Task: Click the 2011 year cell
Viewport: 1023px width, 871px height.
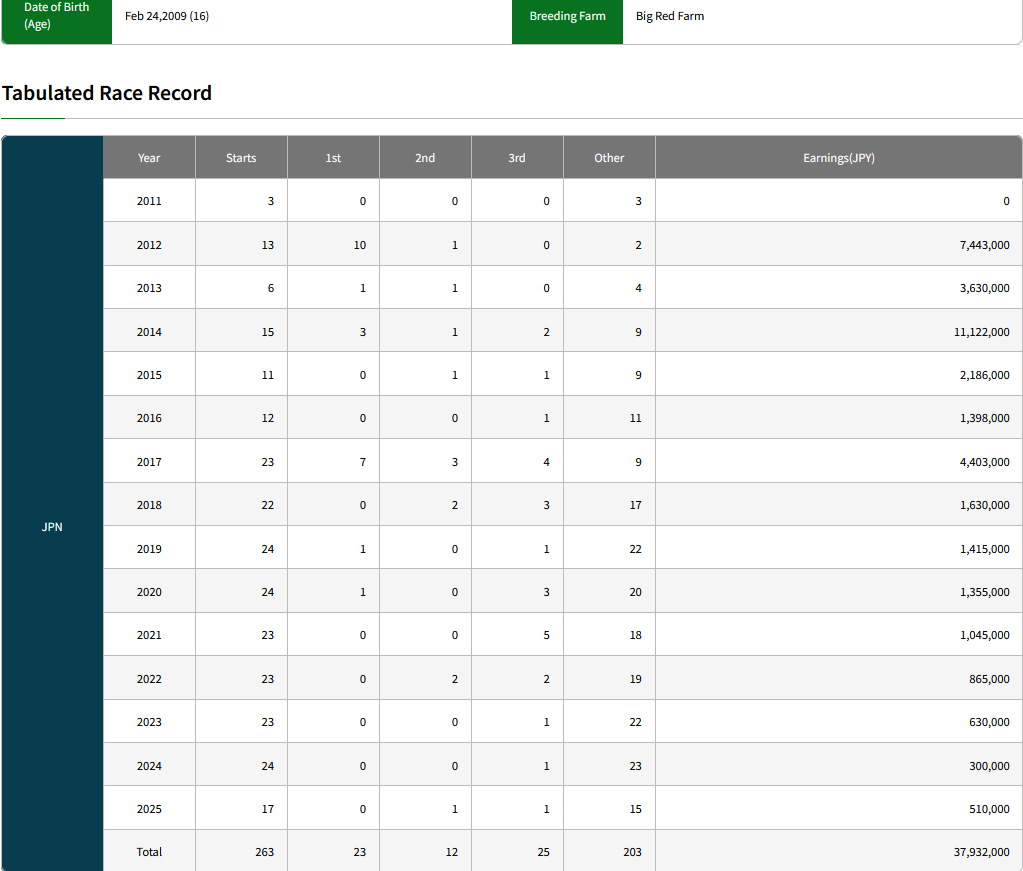Action: [149, 201]
